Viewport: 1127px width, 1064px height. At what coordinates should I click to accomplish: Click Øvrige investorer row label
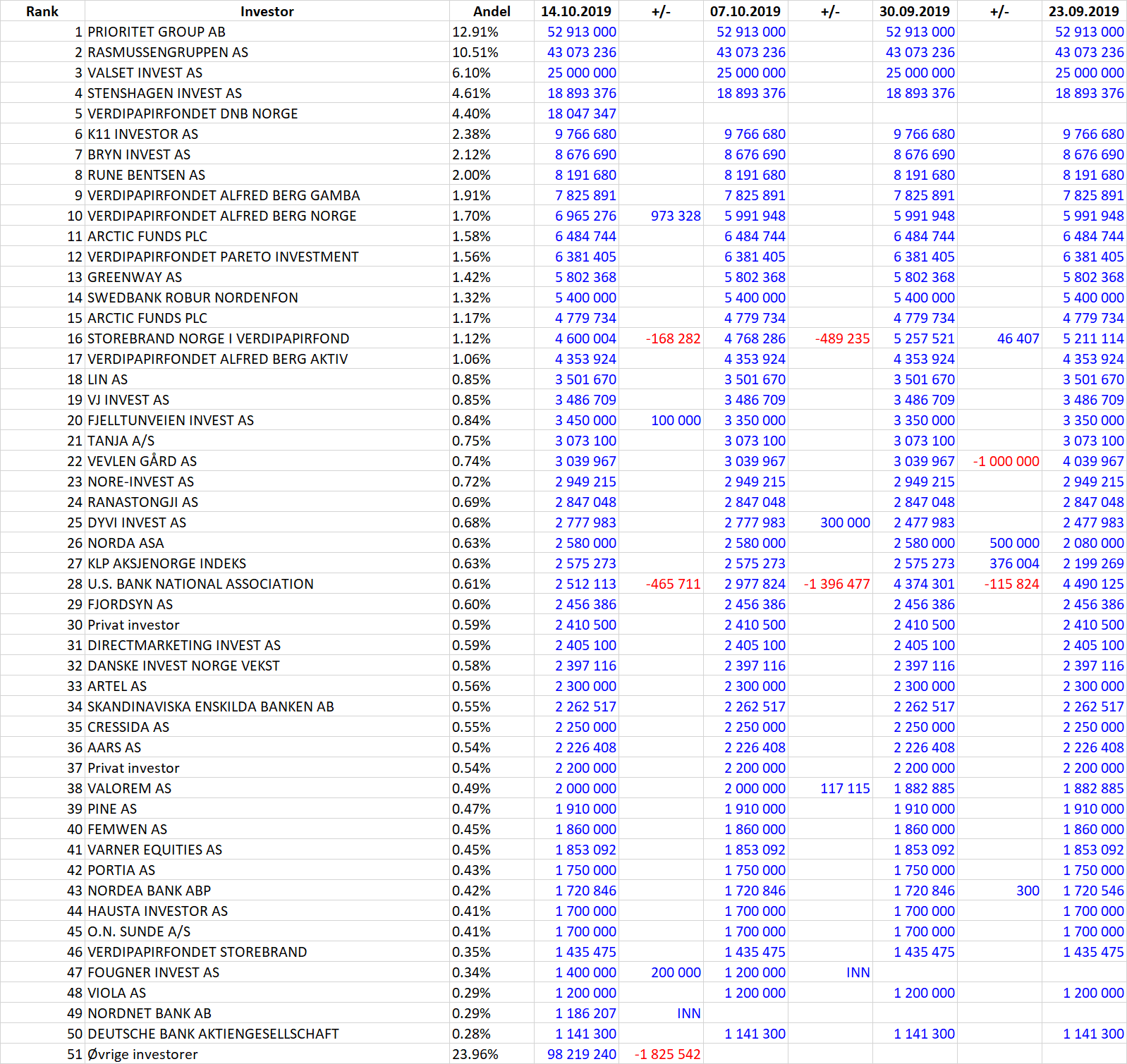(x=142, y=1054)
